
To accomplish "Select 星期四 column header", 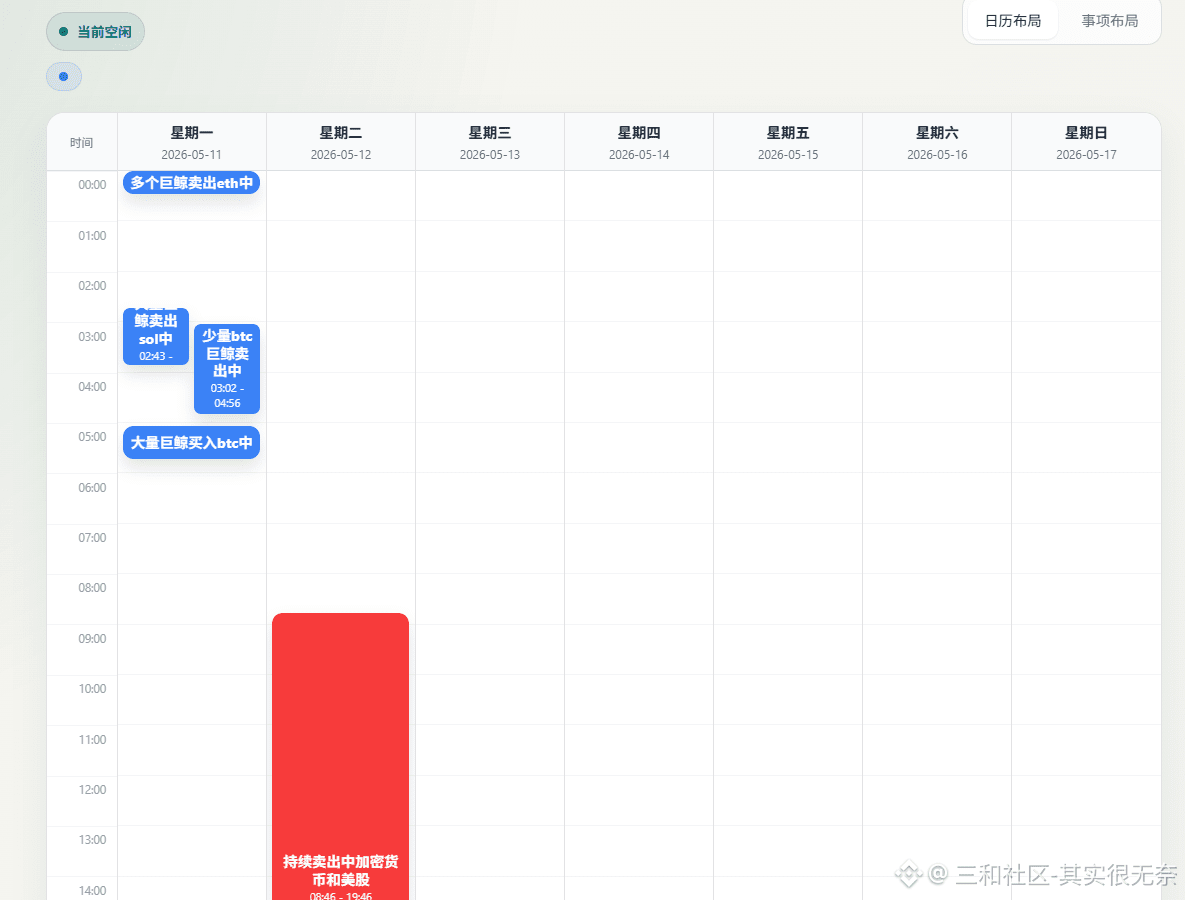I will tap(639, 142).
